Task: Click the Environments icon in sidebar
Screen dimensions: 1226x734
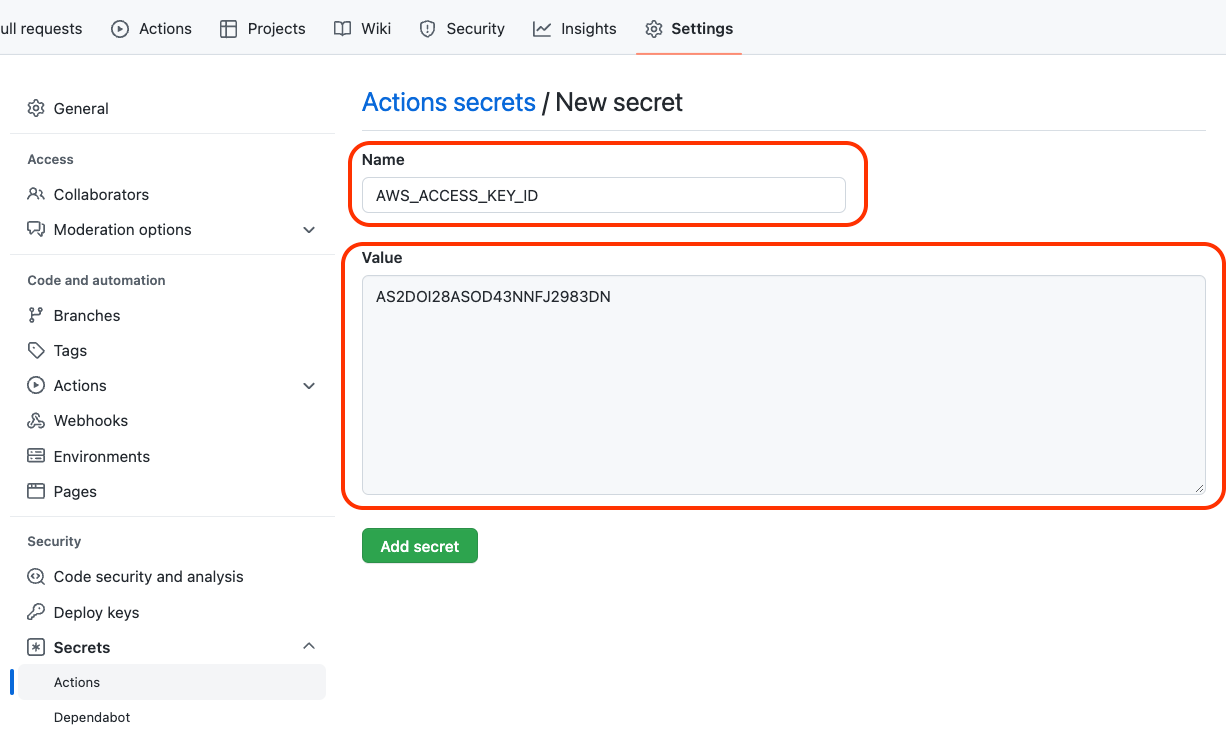Action: (x=36, y=456)
